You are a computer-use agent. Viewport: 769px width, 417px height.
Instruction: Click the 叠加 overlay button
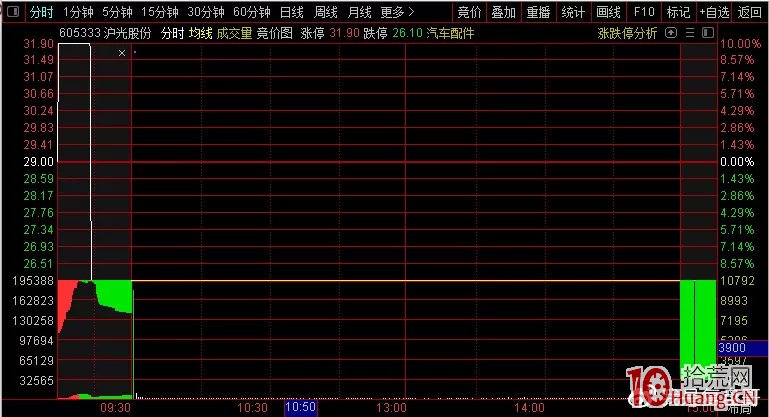[x=504, y=12]
